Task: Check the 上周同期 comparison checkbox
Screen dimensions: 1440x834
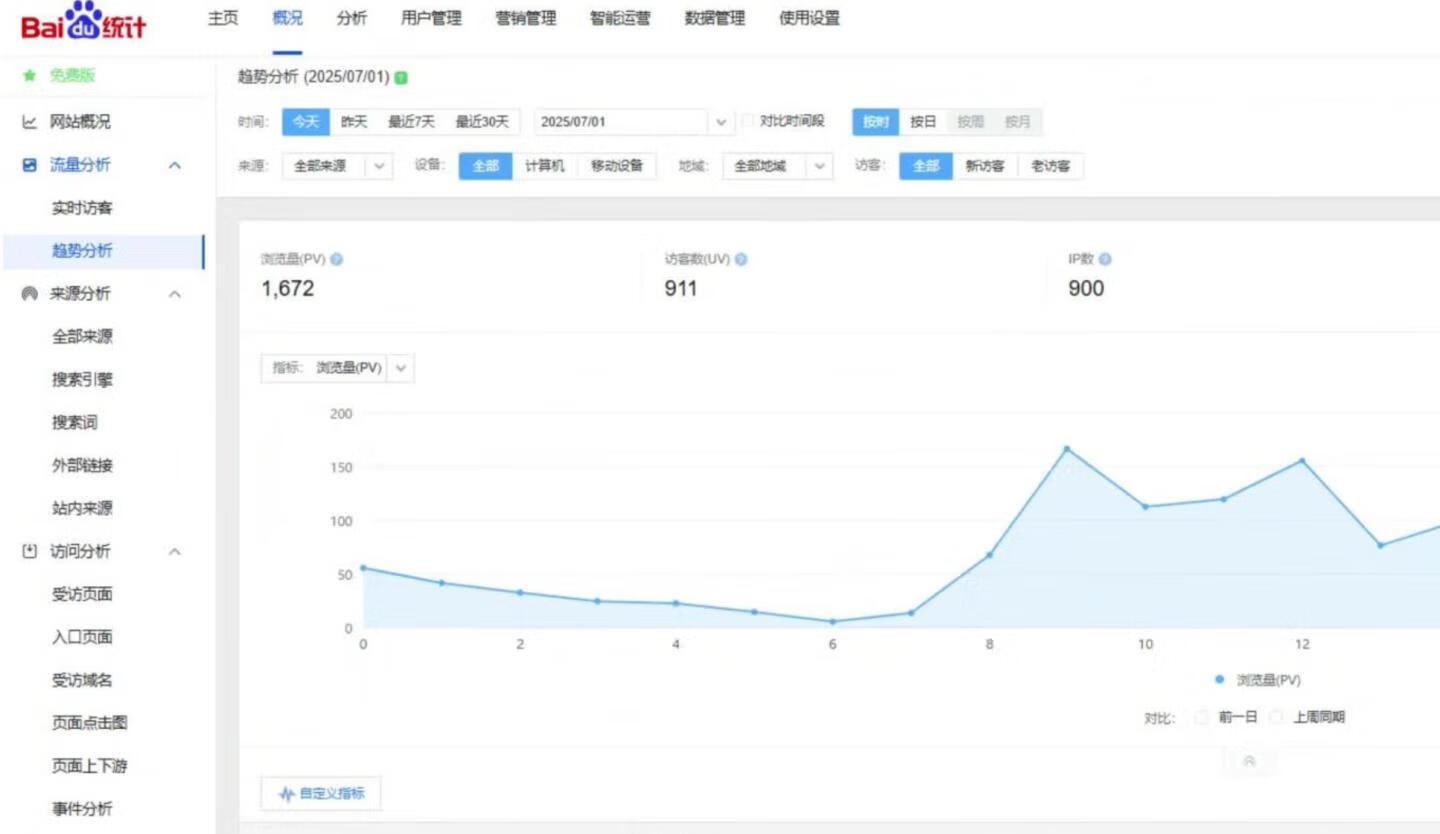Action: [1276, 717]
